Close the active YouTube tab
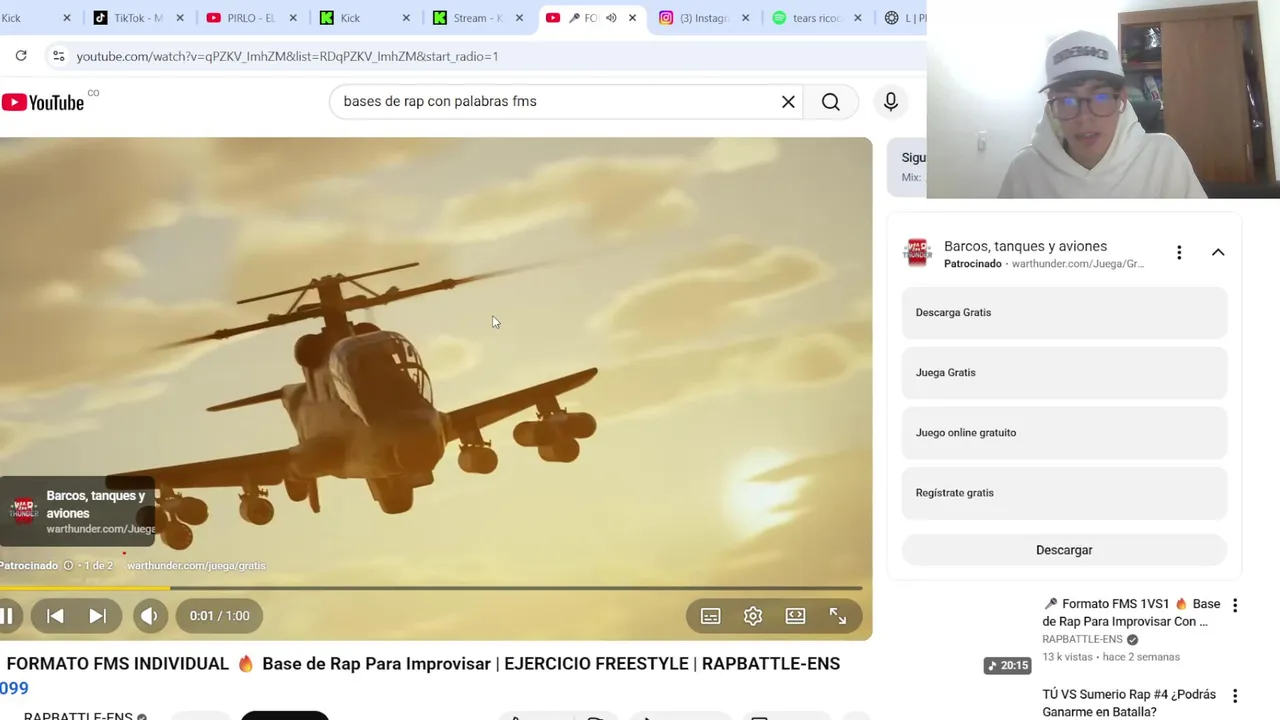Screen dimensions: 1280x720 632,18
